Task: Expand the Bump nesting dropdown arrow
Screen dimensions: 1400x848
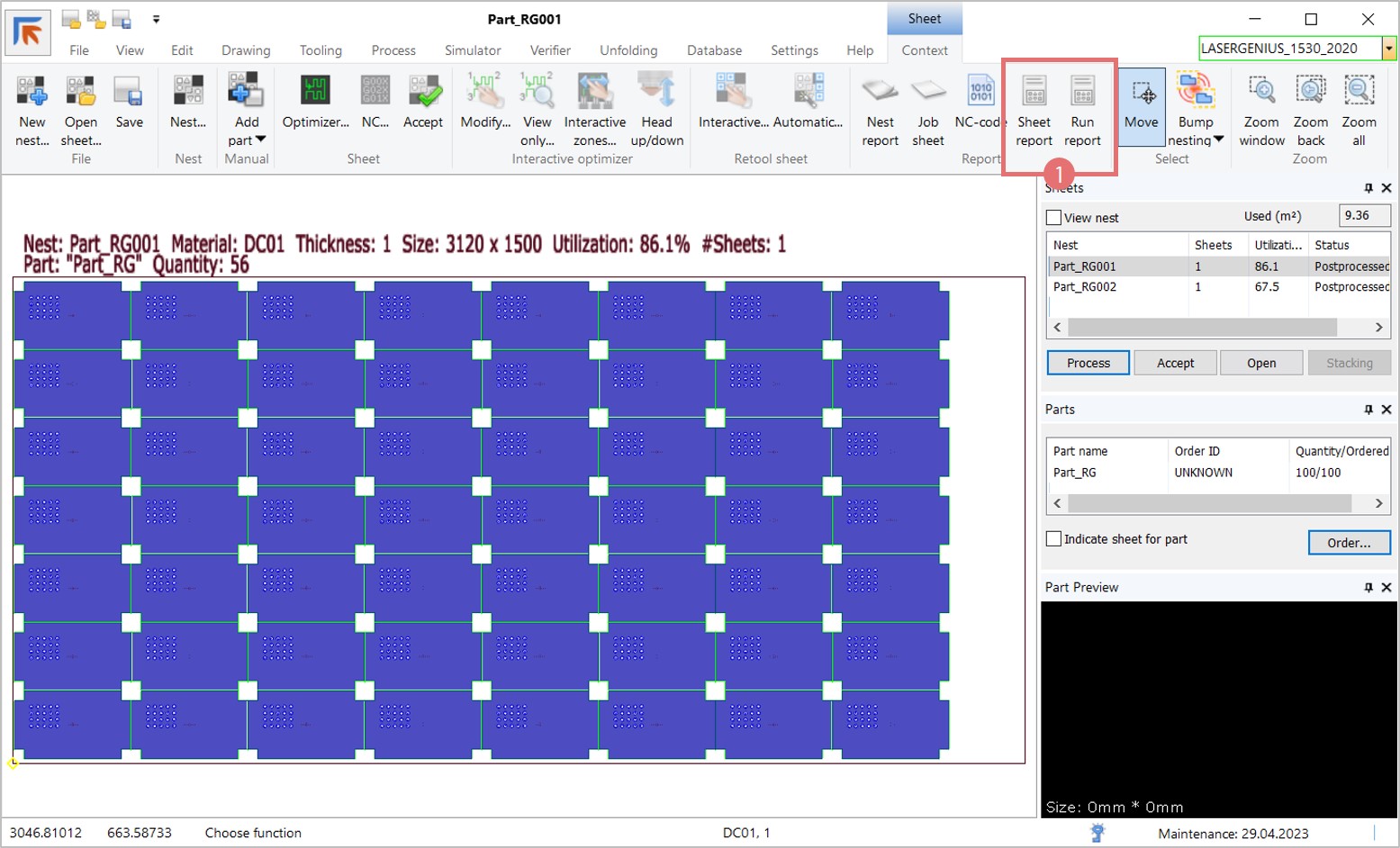Action: 1219,140
